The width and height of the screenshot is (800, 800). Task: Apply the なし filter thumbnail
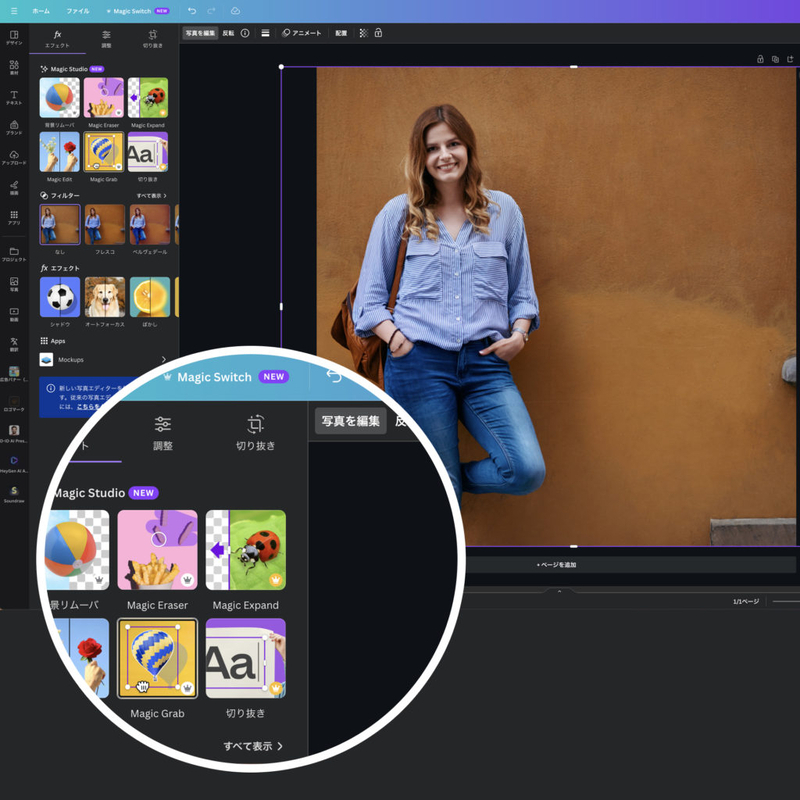click(60, 224)
